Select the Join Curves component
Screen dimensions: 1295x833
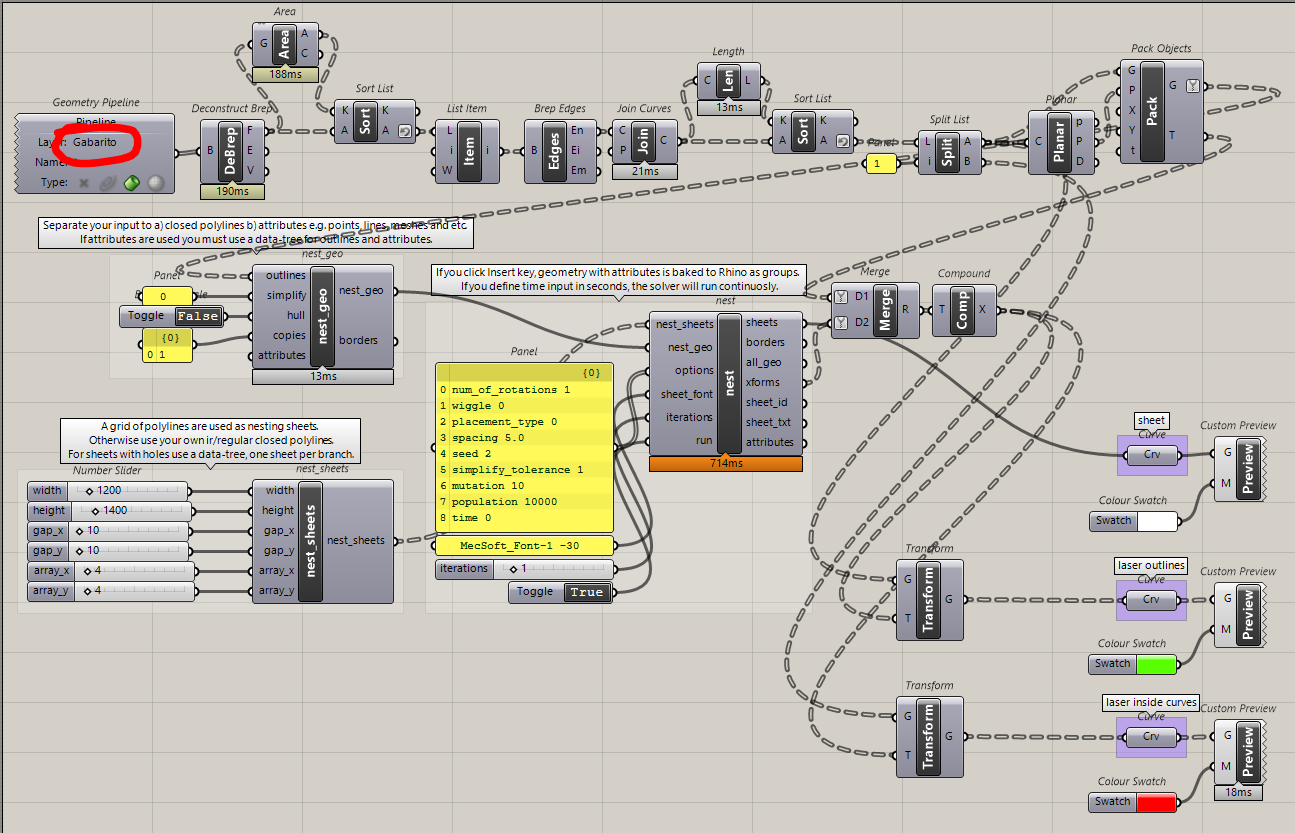[644, 141]
